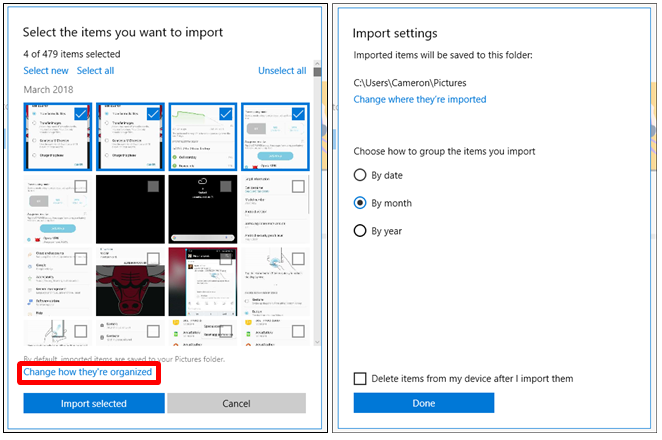Viewport: 662px width, 440px height.
Task: Select the By month radio button
Action: coord(361,203)
